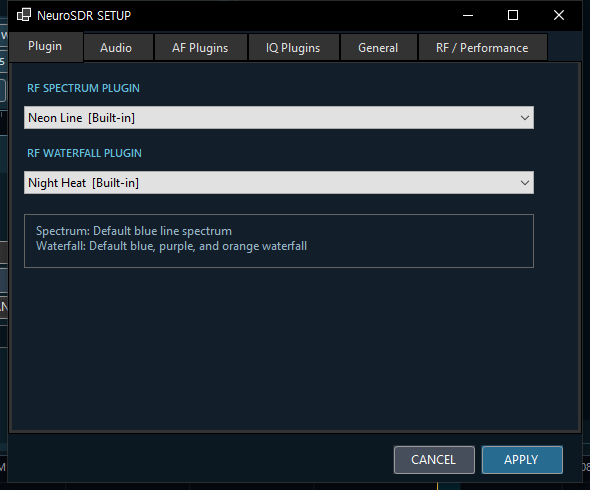Open the AF Plugins tab
Screen dimensions: 590x490
pos(201,47)
